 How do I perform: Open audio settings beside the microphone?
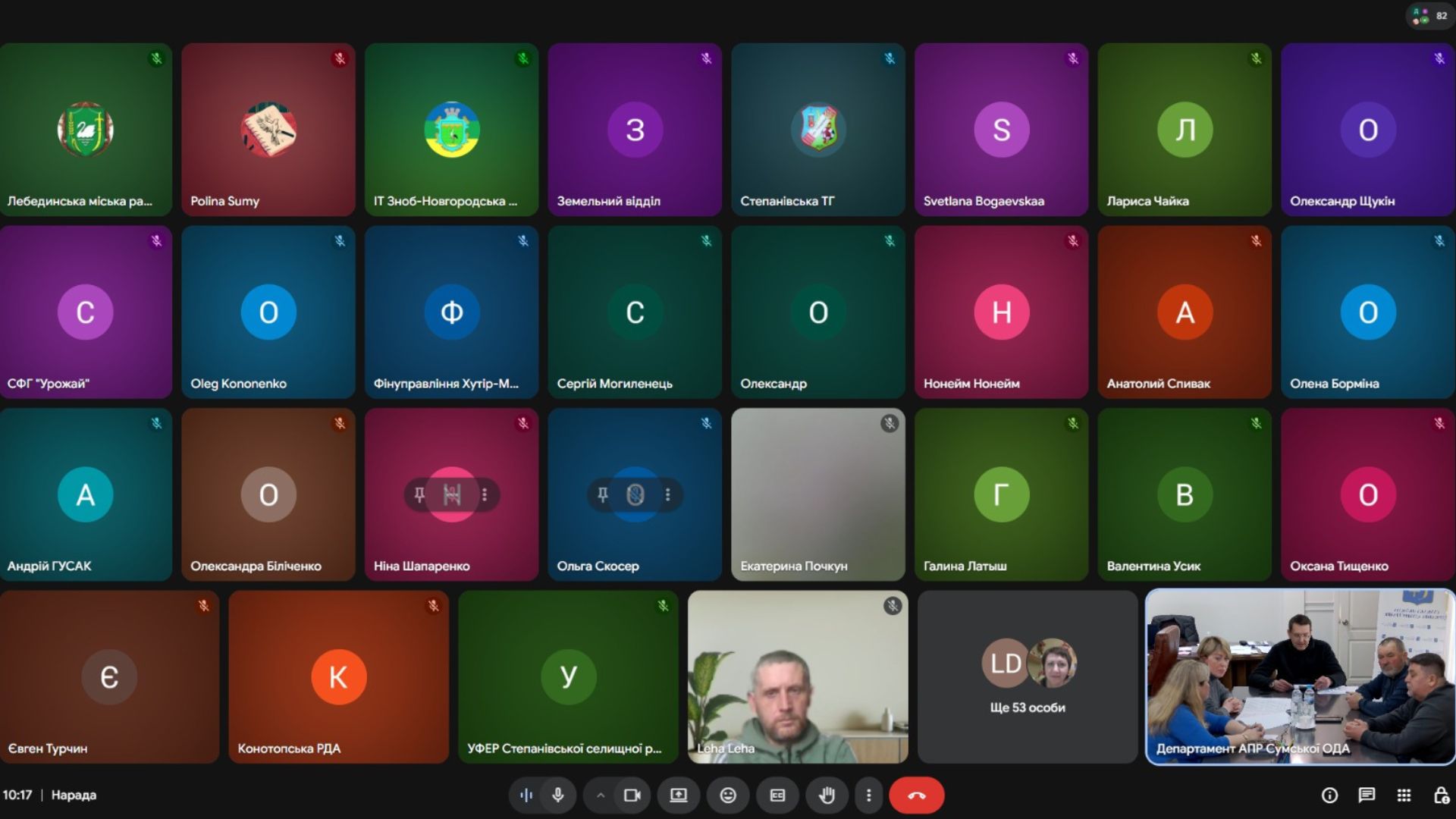[x=526, y=795]
